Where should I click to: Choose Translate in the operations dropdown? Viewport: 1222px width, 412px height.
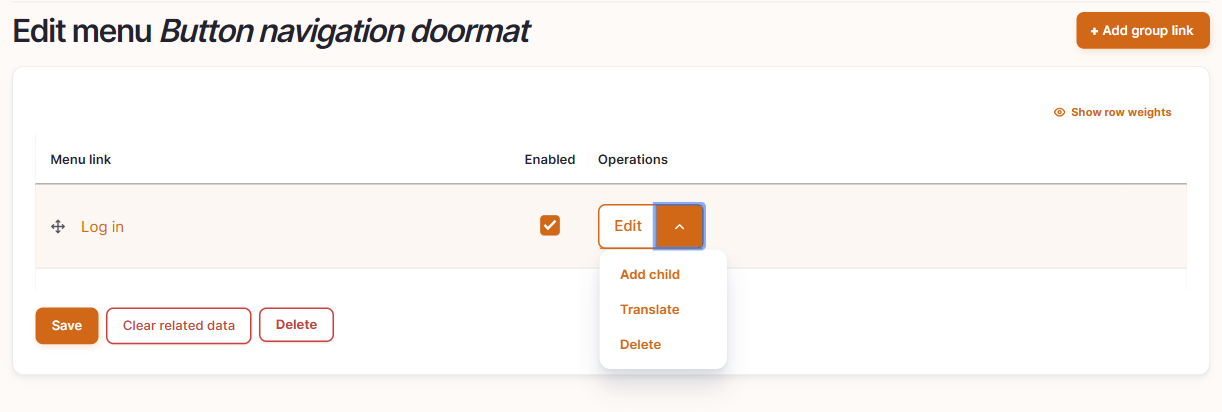(x=650, y=309)
